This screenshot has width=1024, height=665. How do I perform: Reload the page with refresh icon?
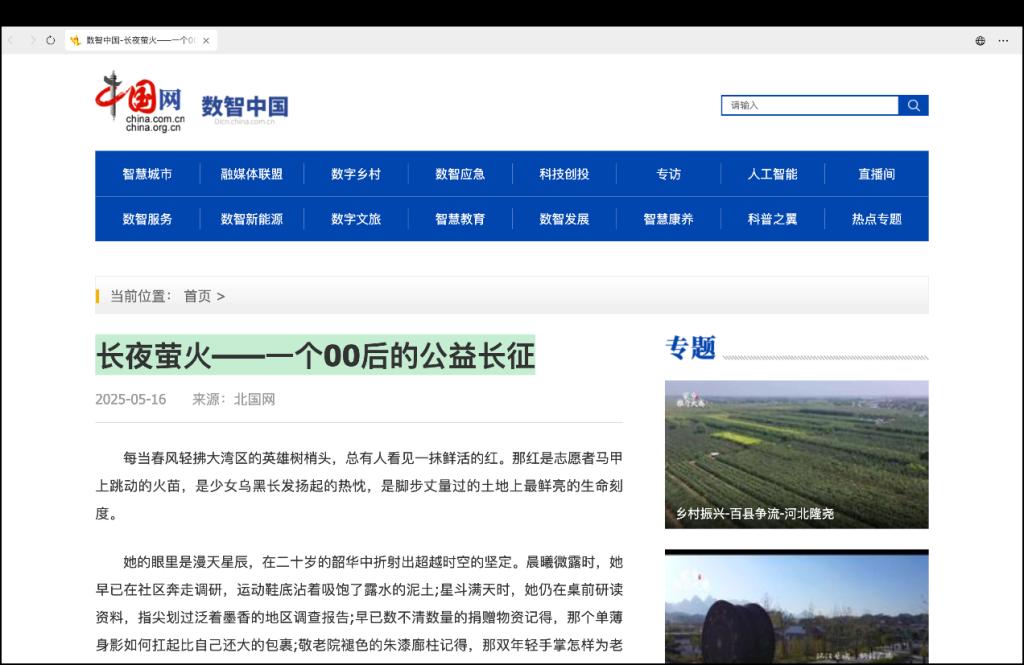tap(51, 41)
